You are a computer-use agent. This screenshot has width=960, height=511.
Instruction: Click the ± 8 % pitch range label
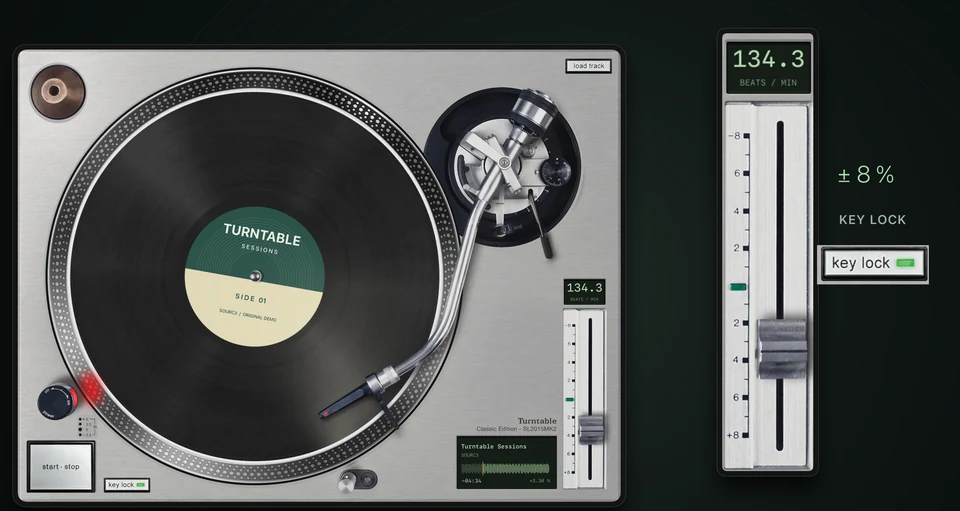[866, 175]
